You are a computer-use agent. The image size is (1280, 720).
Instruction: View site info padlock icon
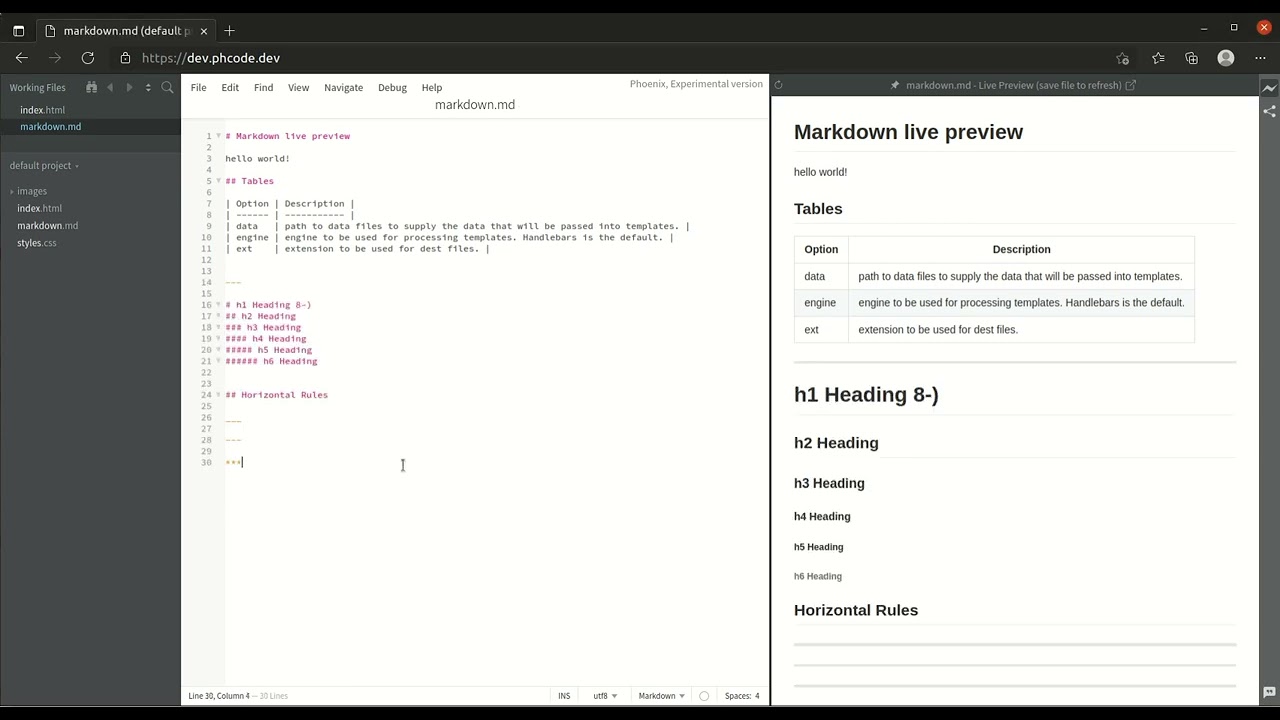tap(125, 58)
